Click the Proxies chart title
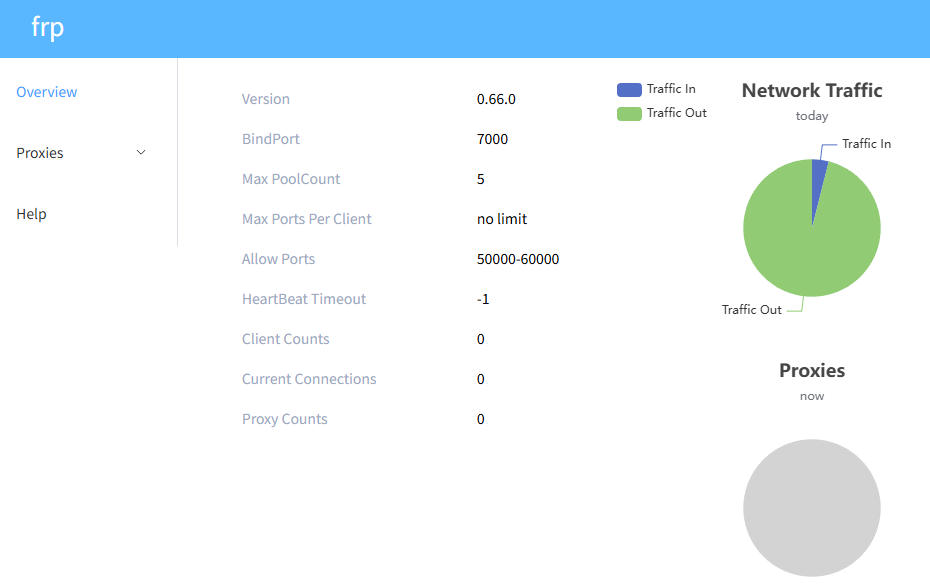 (x=812, y=371)
